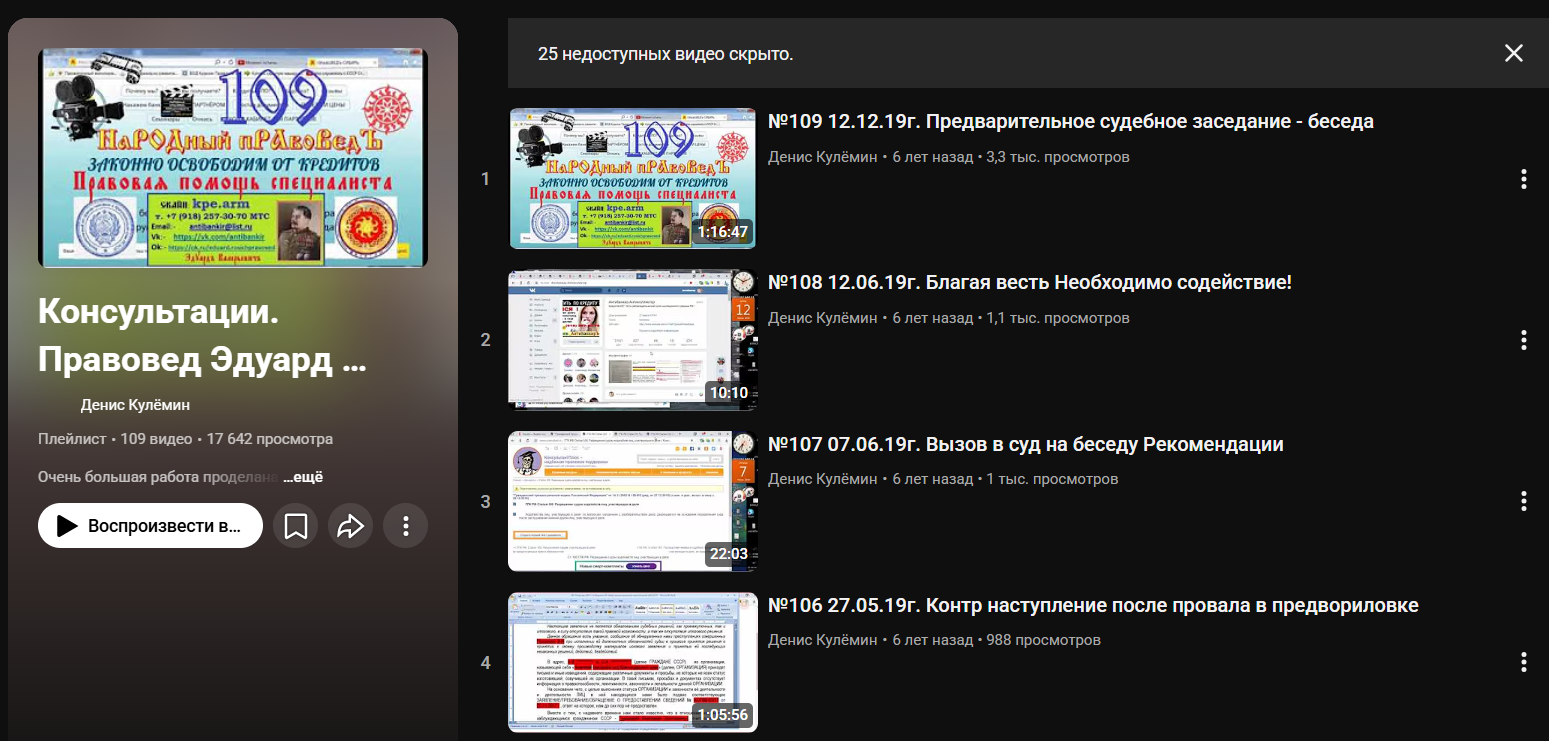Click the large playlist cover image
Image resolution: width=1549 pixels, height=741 pixels.
(x=232, y=158)
